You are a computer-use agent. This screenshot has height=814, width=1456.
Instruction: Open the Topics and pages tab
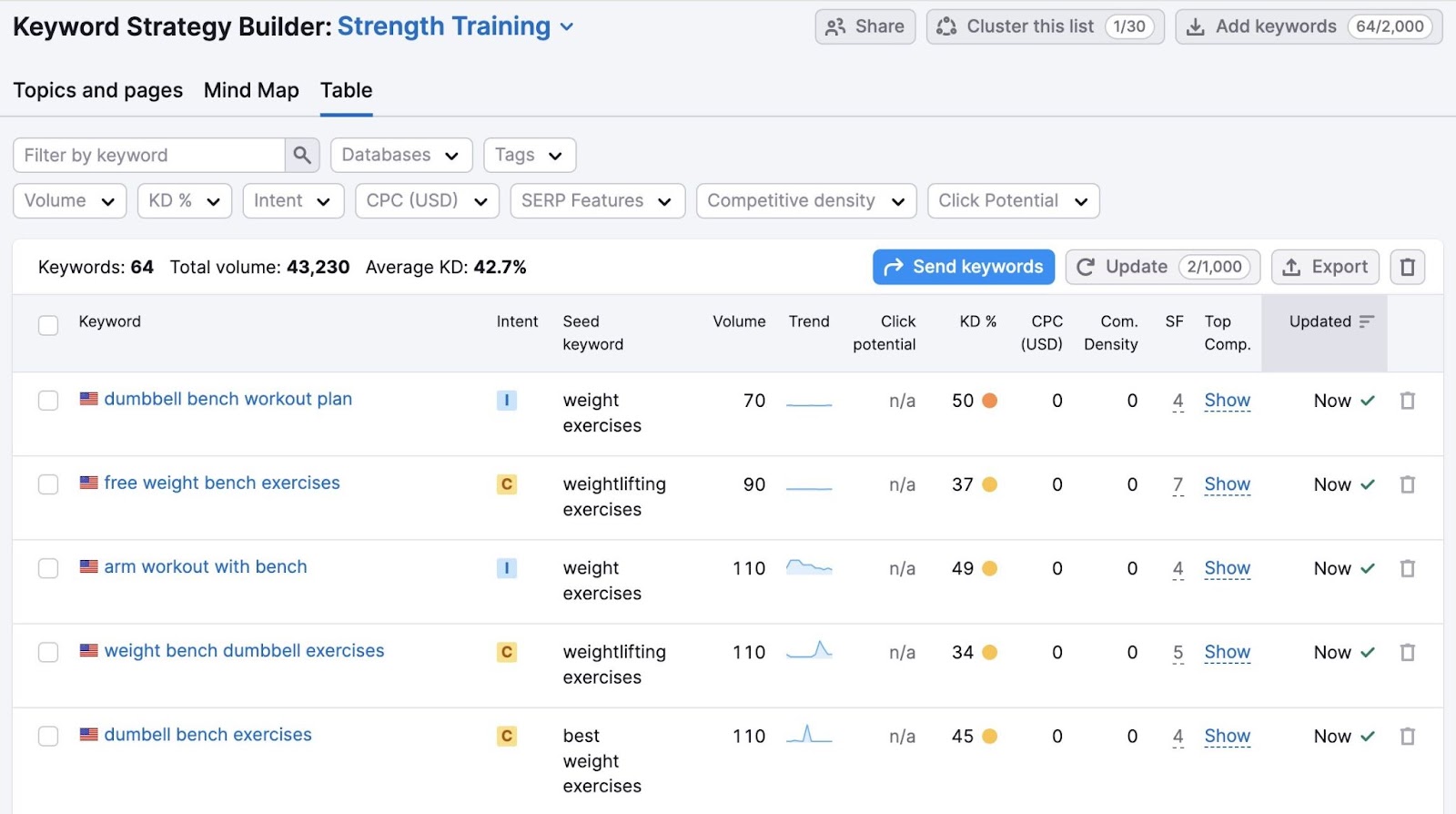pos(97,90)
